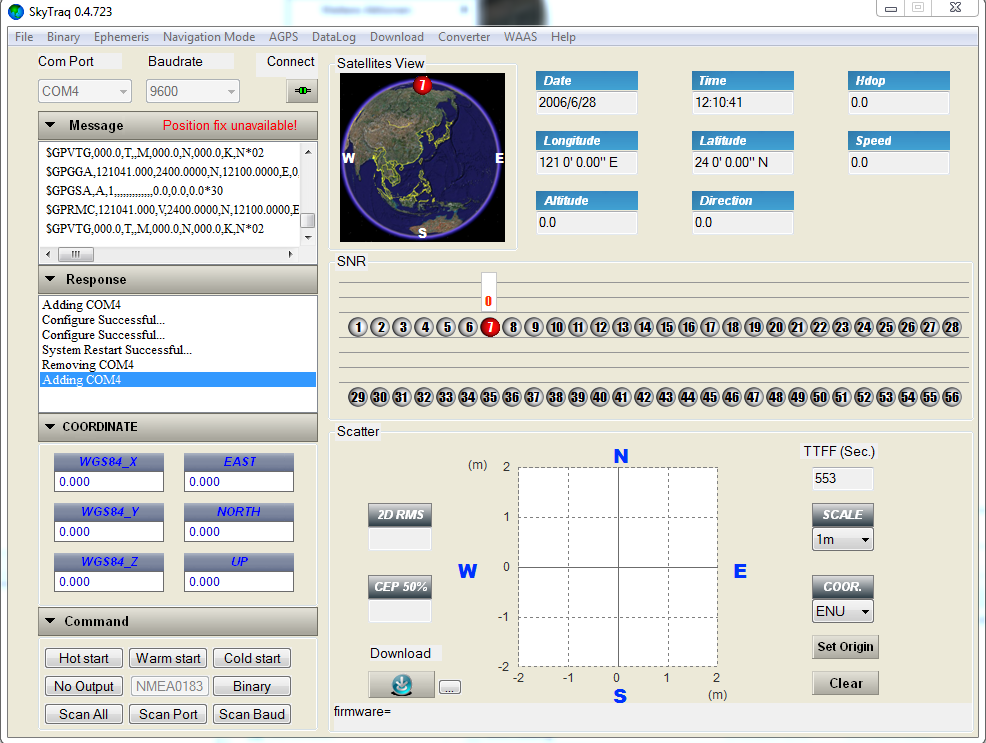Image resolution: width=986 pixels, height=743 pixels.
Task: Collapse the Response panel
Action: 51,279
